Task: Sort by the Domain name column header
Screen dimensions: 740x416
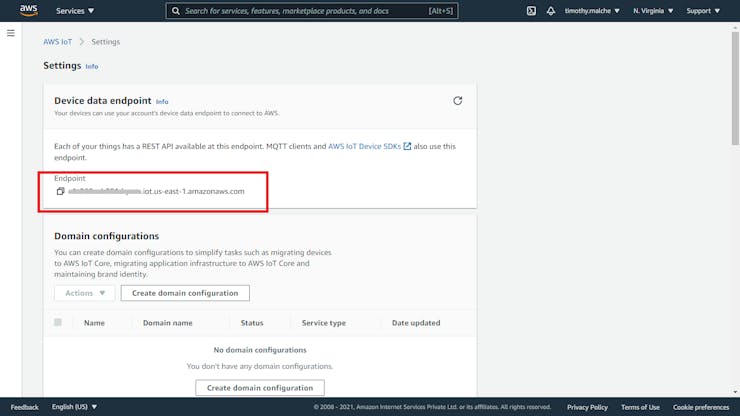Action: [168, 323]
